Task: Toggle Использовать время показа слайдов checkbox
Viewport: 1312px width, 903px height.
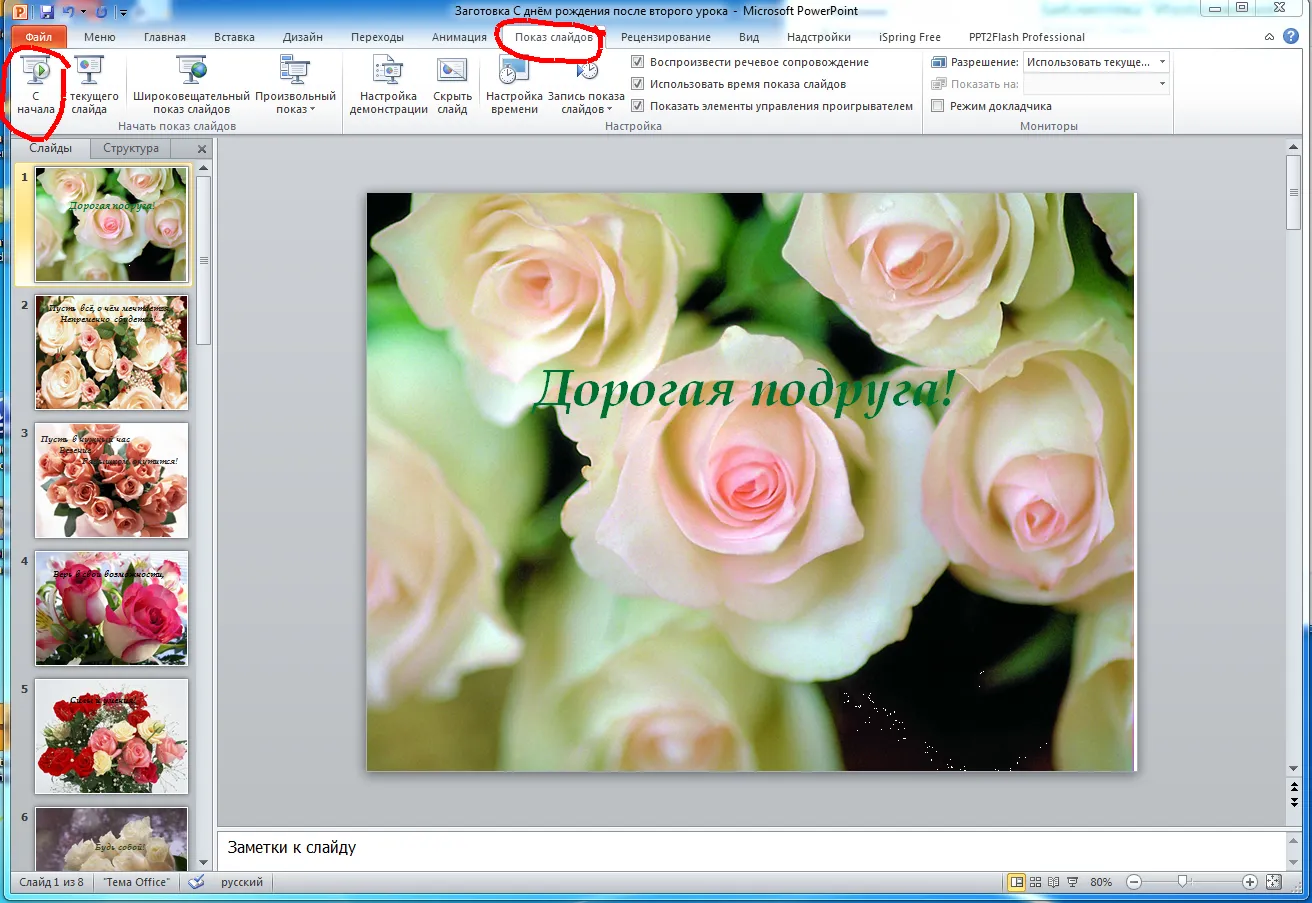Action: pyautogui.click(x=637, y=84)
